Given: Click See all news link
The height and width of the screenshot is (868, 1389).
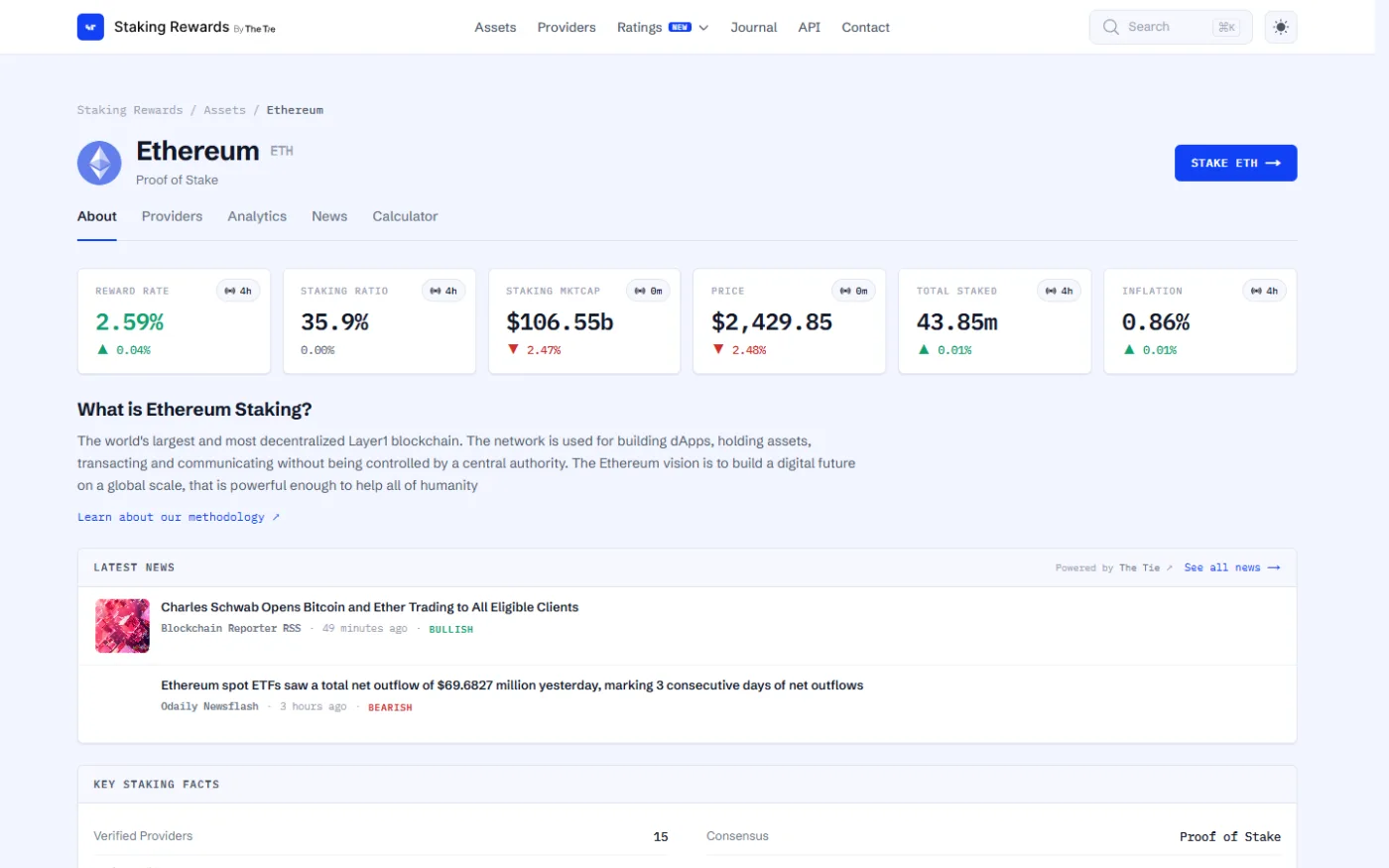Looking at the screenshot, I should click(1232, 567).
